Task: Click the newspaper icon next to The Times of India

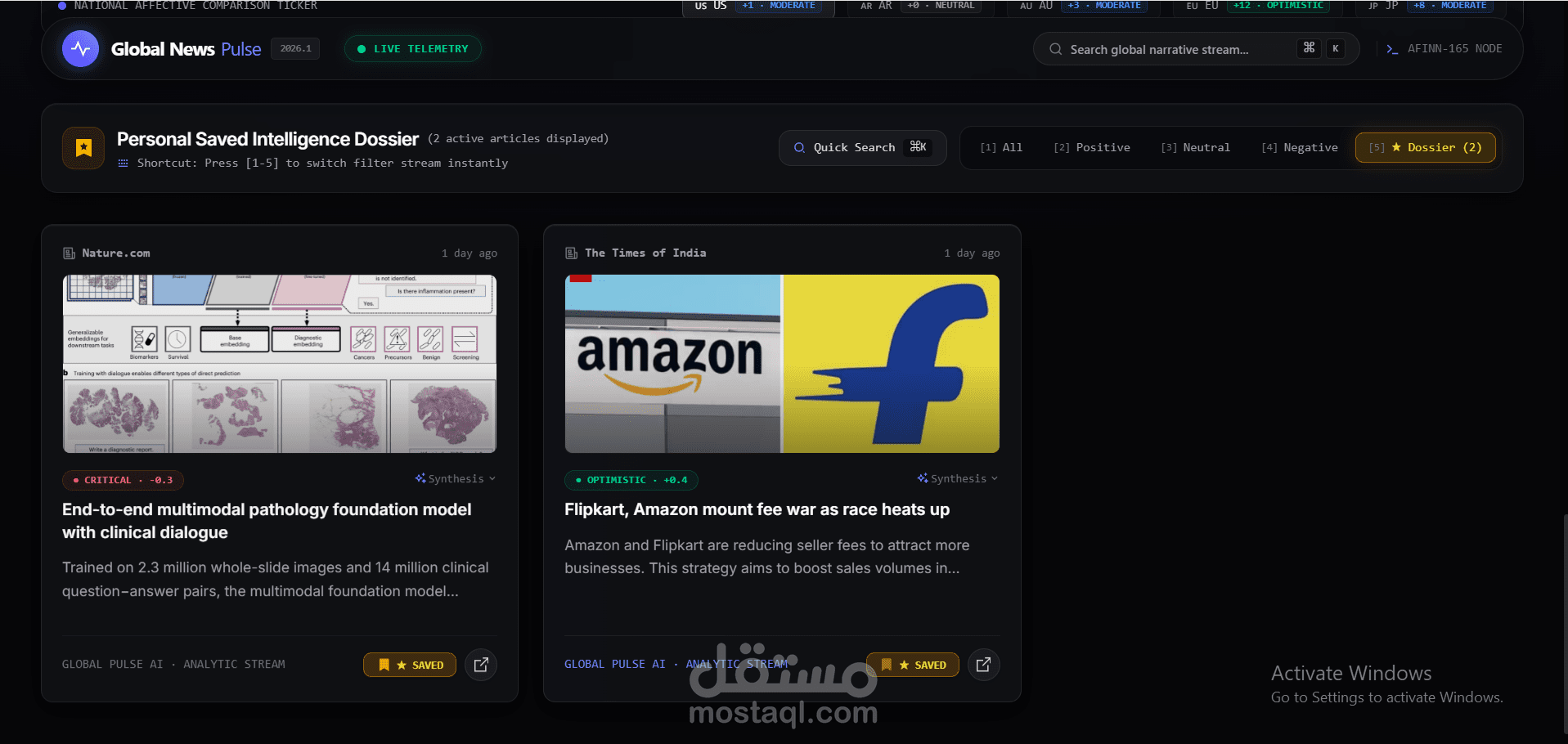Action: [x=572, y=253]
